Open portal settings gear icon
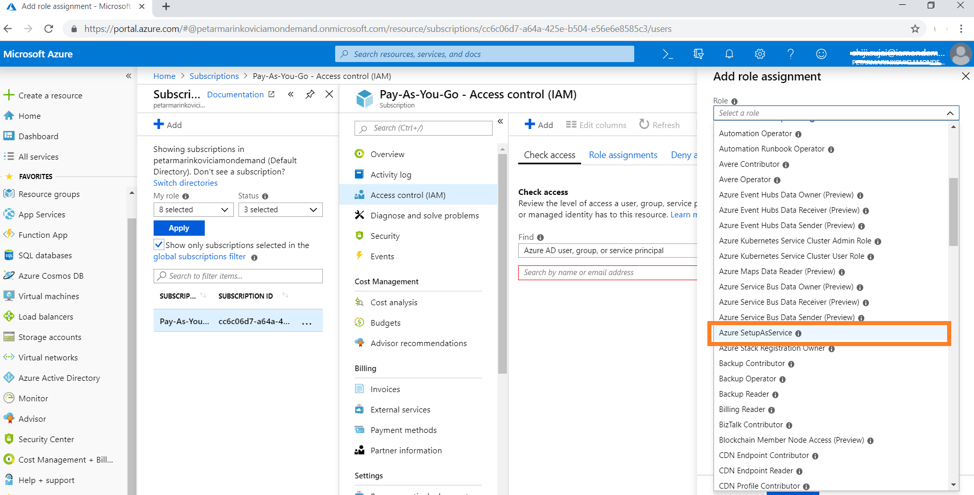974x495 pixels. click(760, 54)
